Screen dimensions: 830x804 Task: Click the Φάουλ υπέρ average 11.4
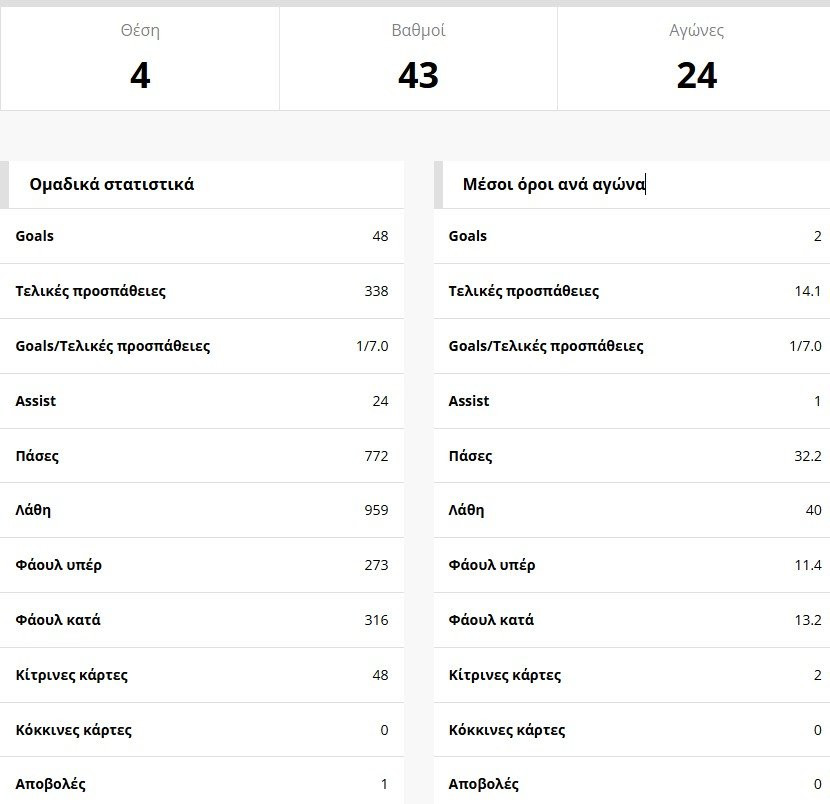click(807, 565)
